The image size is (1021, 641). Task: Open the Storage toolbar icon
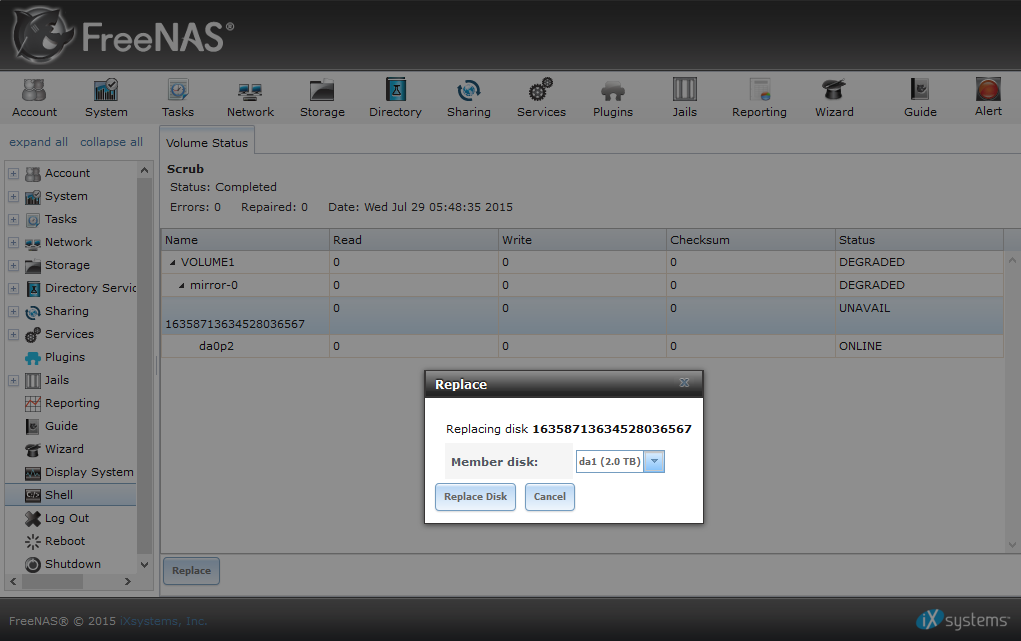pos(322,98)
